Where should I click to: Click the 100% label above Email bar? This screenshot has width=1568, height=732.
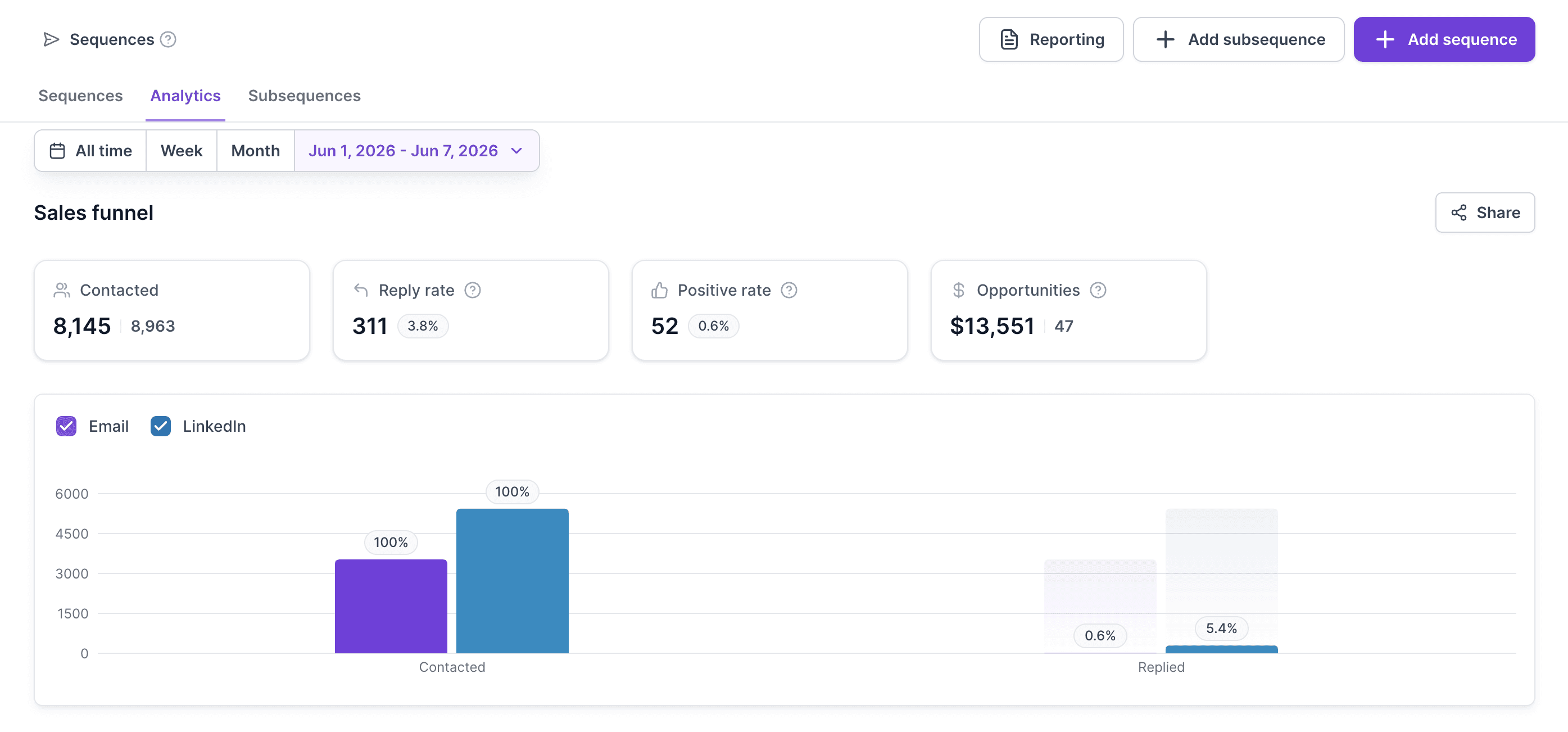(391, 542)
